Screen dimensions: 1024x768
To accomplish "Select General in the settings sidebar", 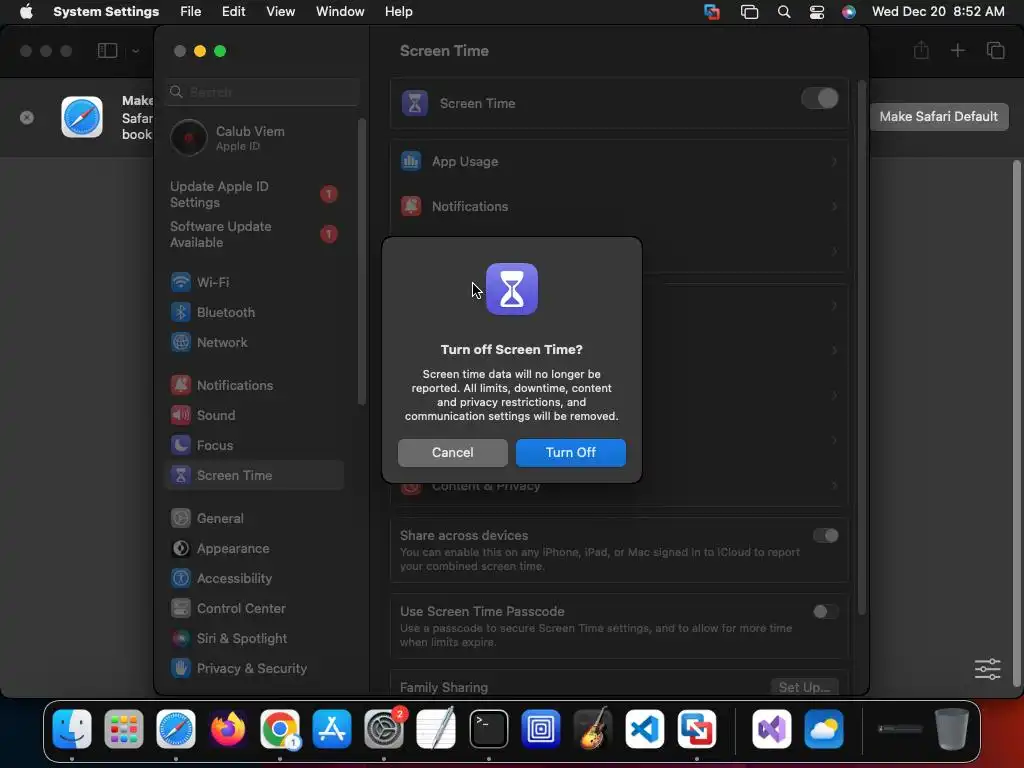I will click(255, 519).
